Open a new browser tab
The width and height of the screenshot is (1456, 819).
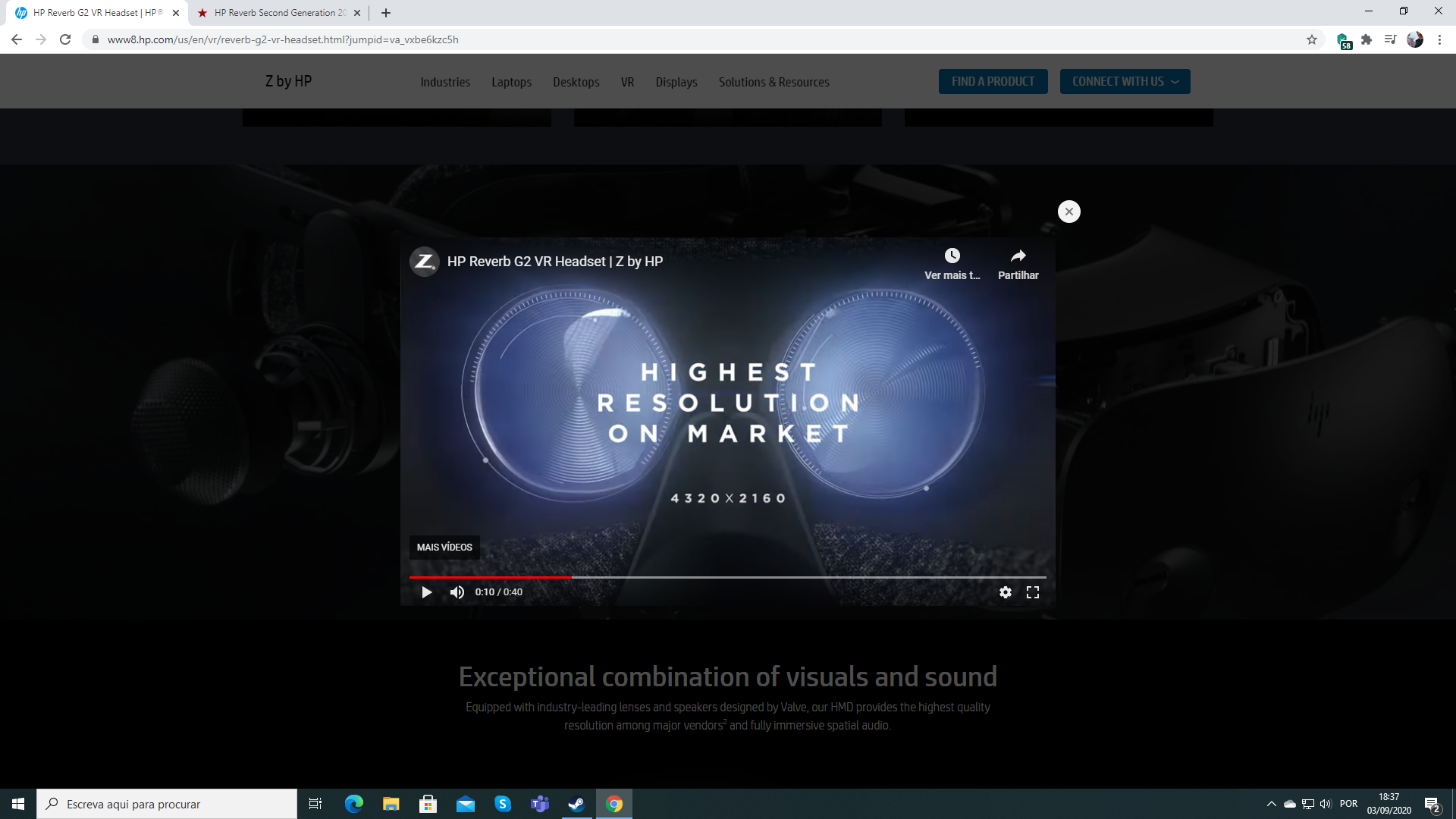(386, 13)
